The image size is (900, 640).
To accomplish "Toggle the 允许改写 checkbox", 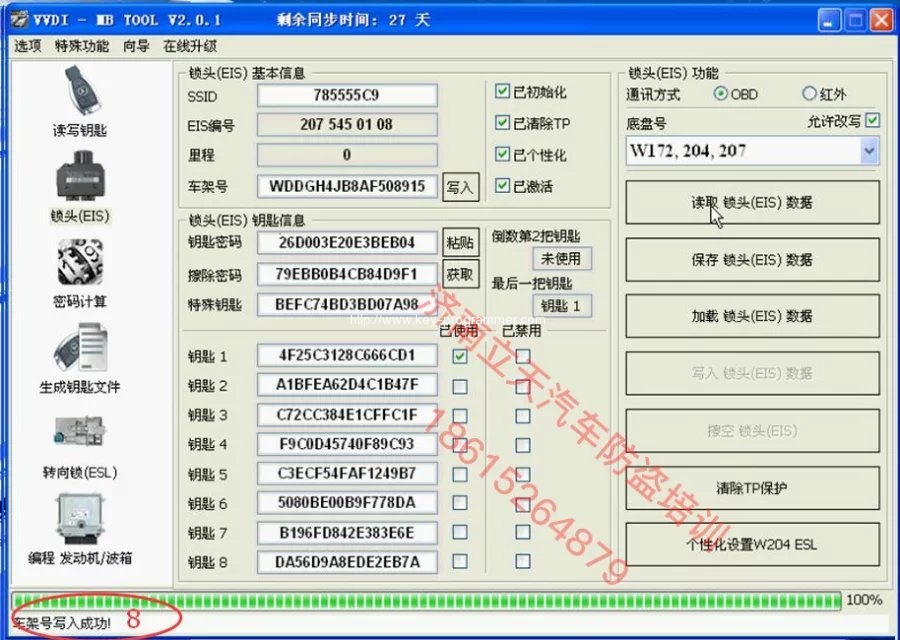I will 872,120.
